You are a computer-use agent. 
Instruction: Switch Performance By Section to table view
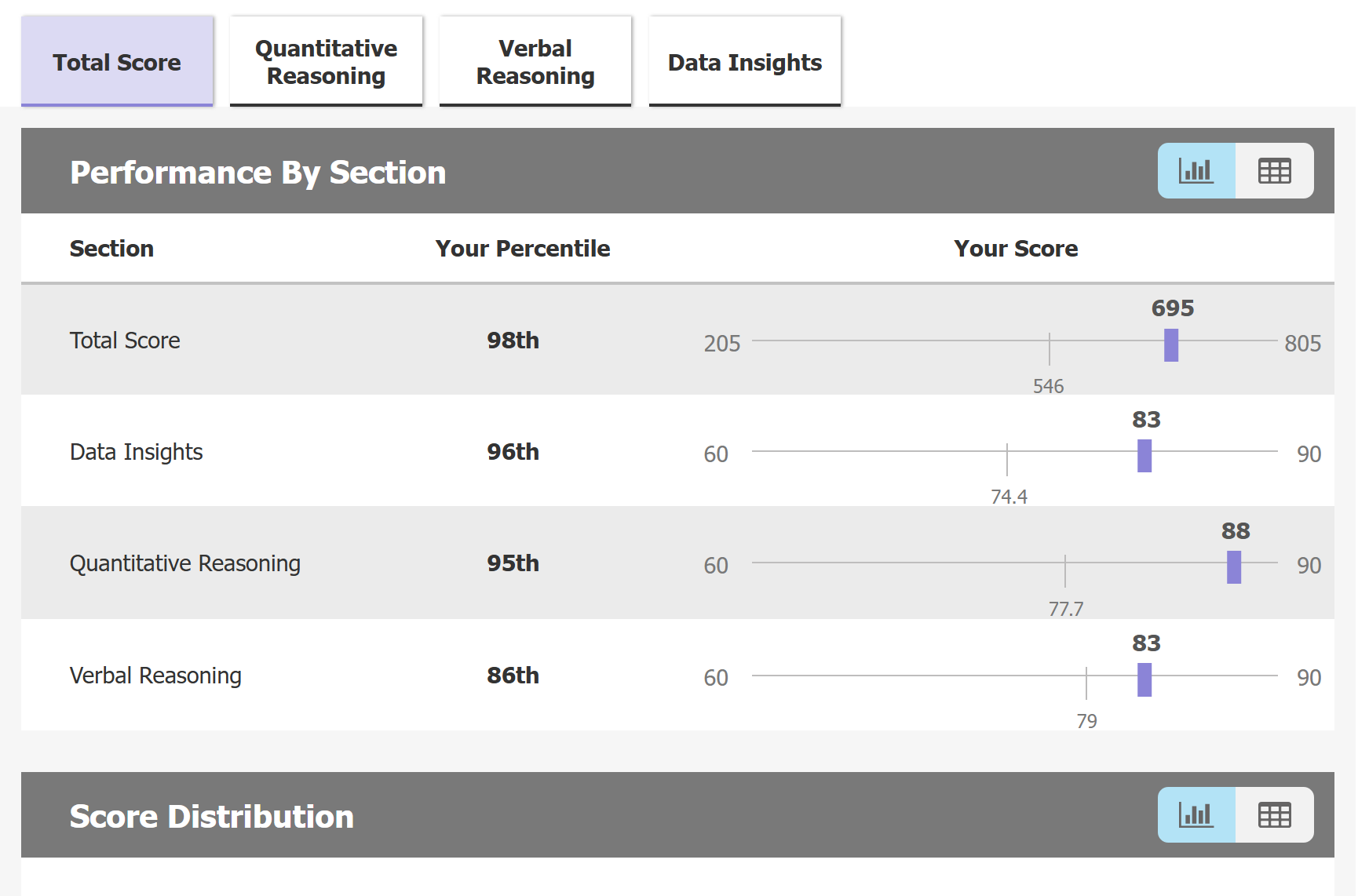[x=1274, y=171]
